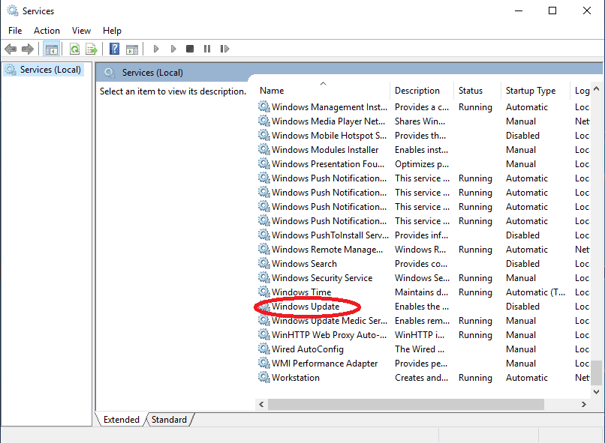Click the green Refresh toolbar icon

tap(75, 48)
